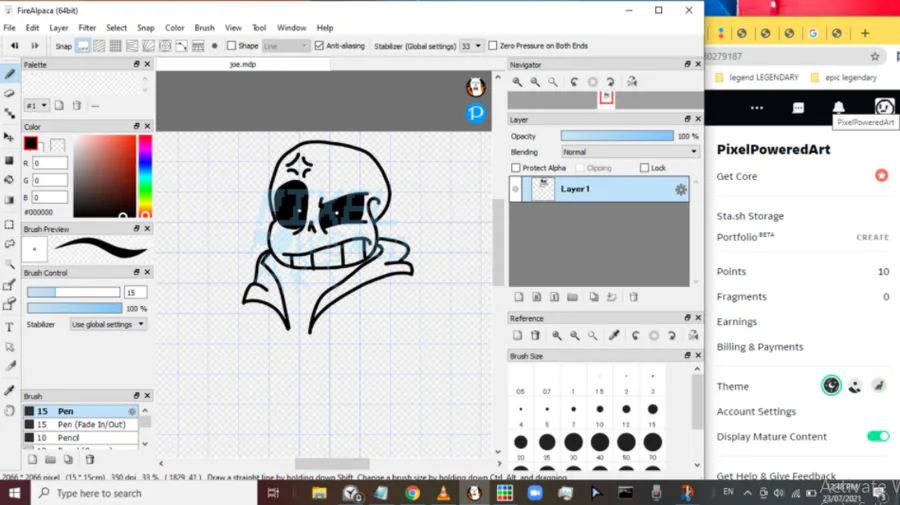
Task: Click the Account Settings link
Action: (756, 411)
